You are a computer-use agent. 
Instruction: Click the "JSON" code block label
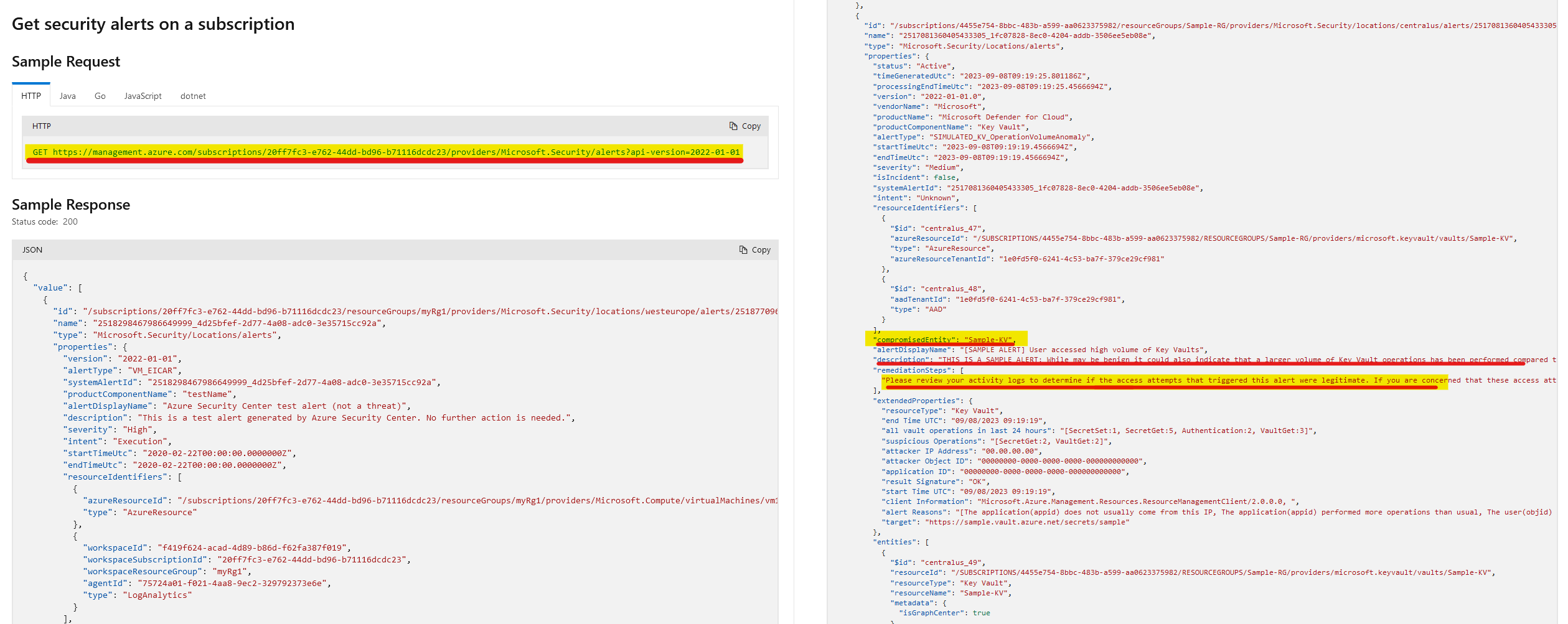pyautogui.click(x=32, y=249)
